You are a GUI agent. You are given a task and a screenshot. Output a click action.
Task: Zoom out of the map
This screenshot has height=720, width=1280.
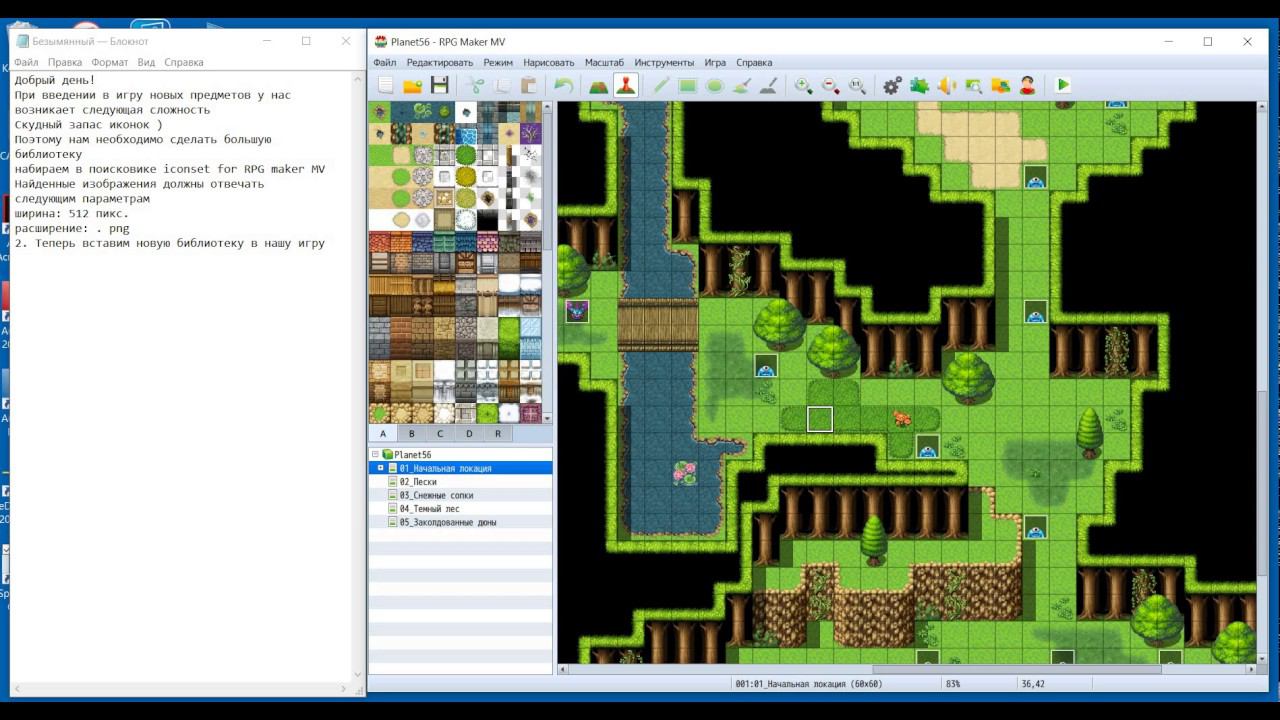pos(831,86)
